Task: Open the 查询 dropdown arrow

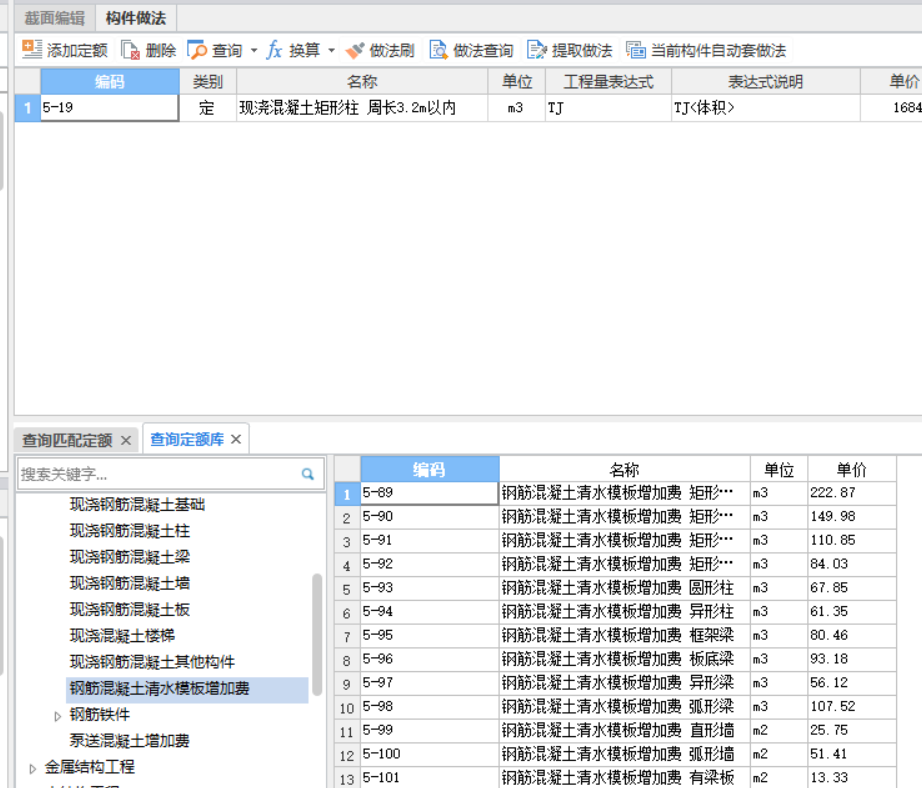Action: pyautogui.click(x=254, y=51)
